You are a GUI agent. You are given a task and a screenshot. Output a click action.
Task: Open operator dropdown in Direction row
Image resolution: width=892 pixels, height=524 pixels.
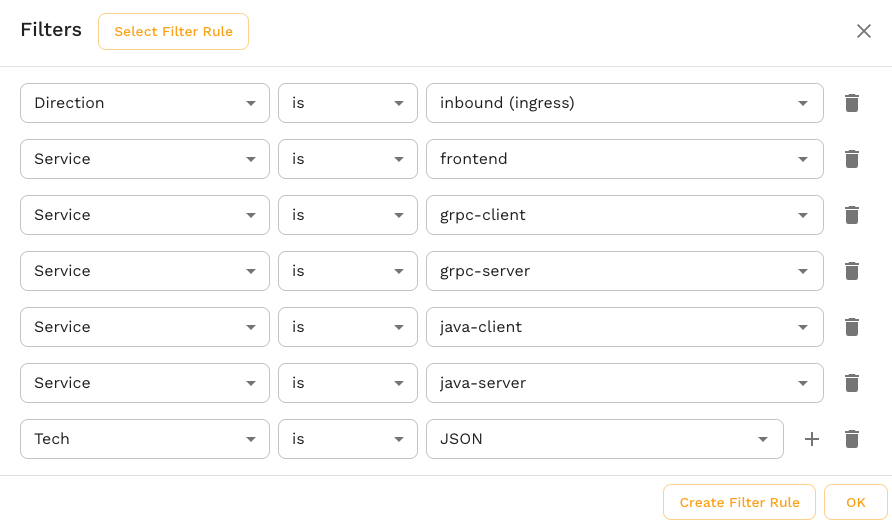pyautogui.click(x=348, y=103)
